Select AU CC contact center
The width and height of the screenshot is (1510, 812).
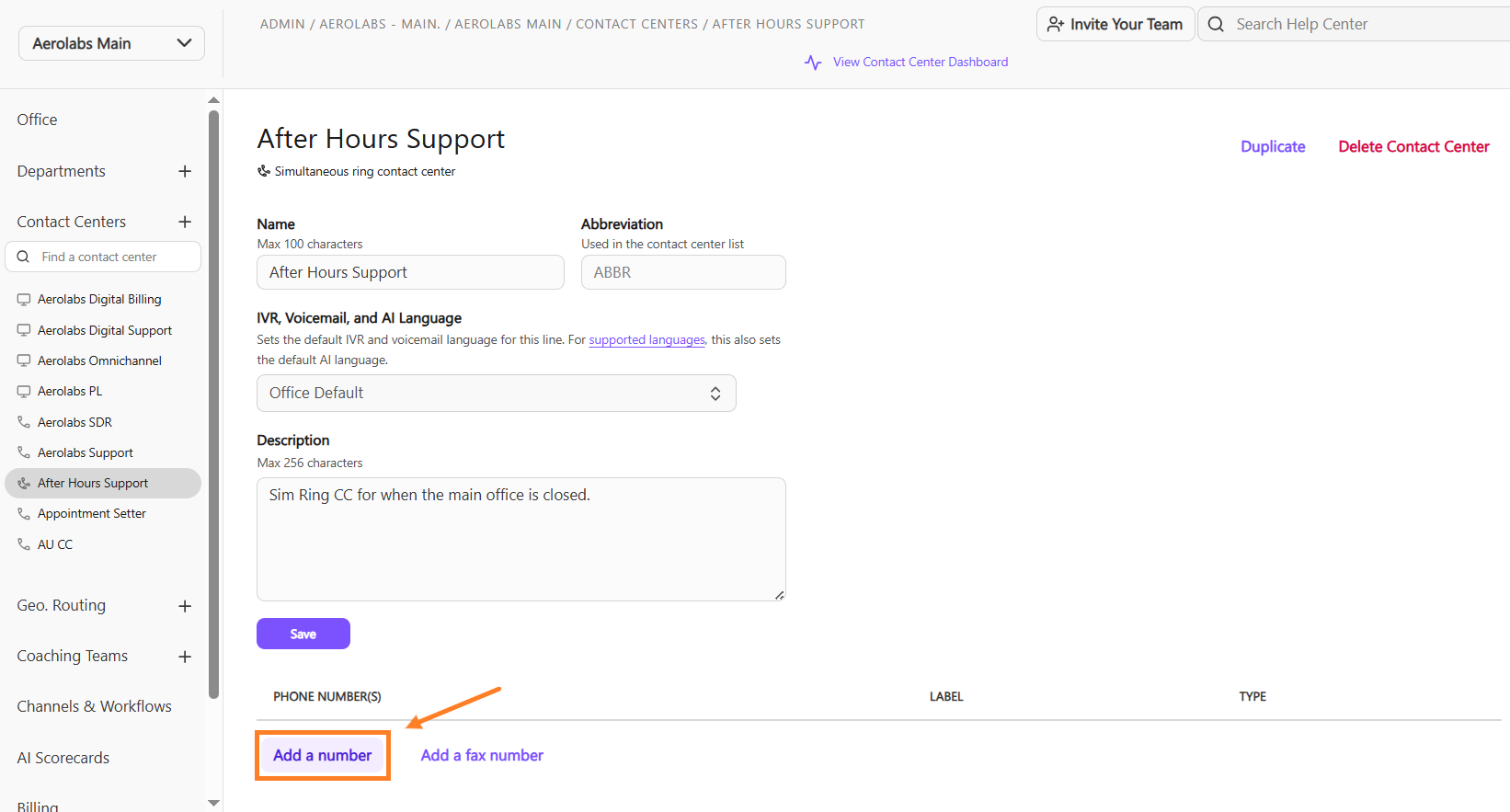(55, 544)
